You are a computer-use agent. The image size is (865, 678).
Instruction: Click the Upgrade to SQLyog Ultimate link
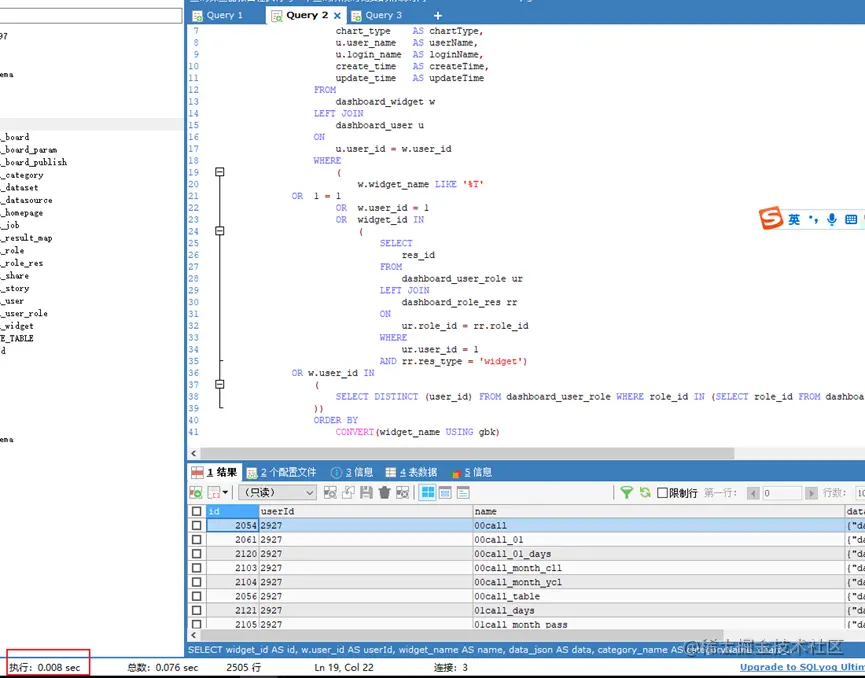(801, 667)
